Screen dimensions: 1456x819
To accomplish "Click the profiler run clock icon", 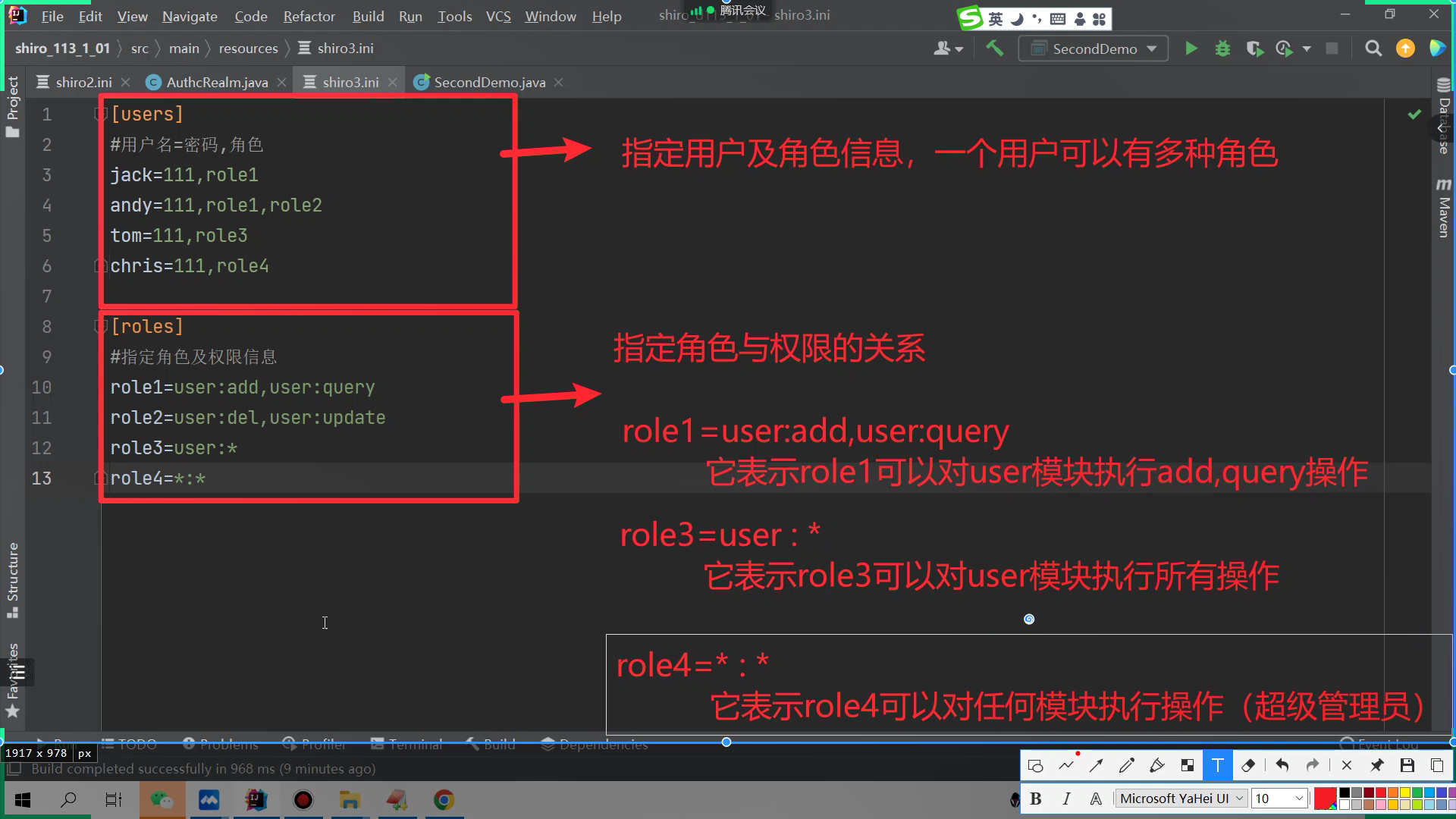I will 1284,49.
